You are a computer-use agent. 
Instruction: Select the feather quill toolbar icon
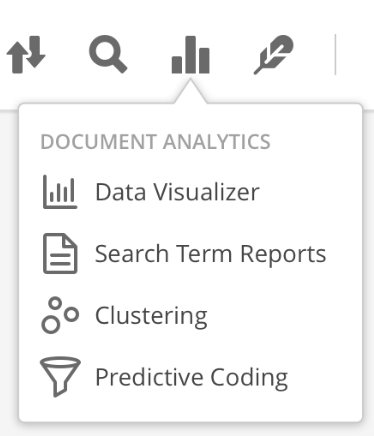[274, 55]
